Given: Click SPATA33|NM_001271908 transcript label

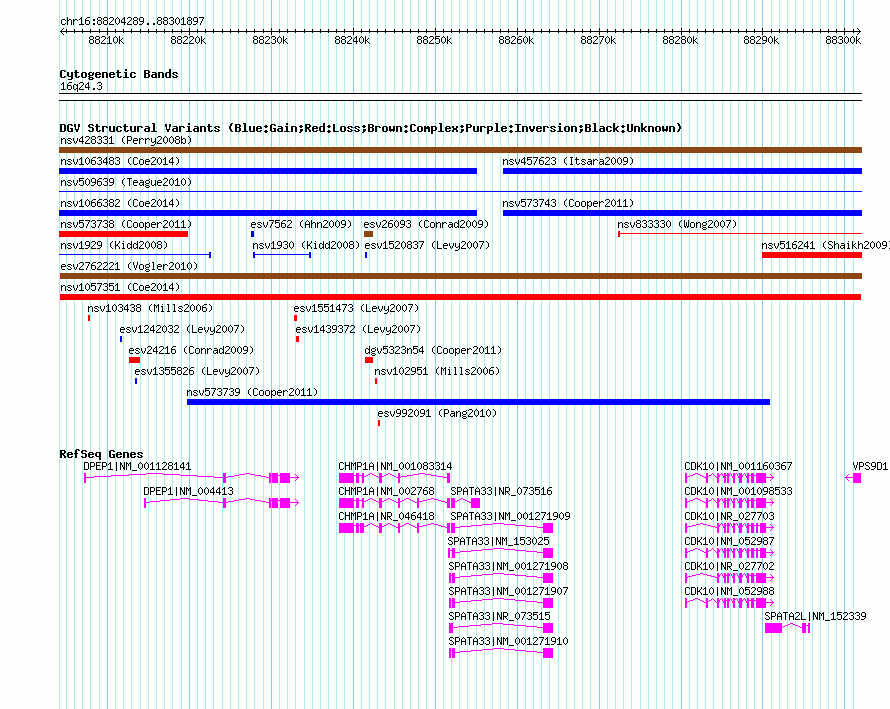Looking at the screenshot, I should [x=509, y=566].
